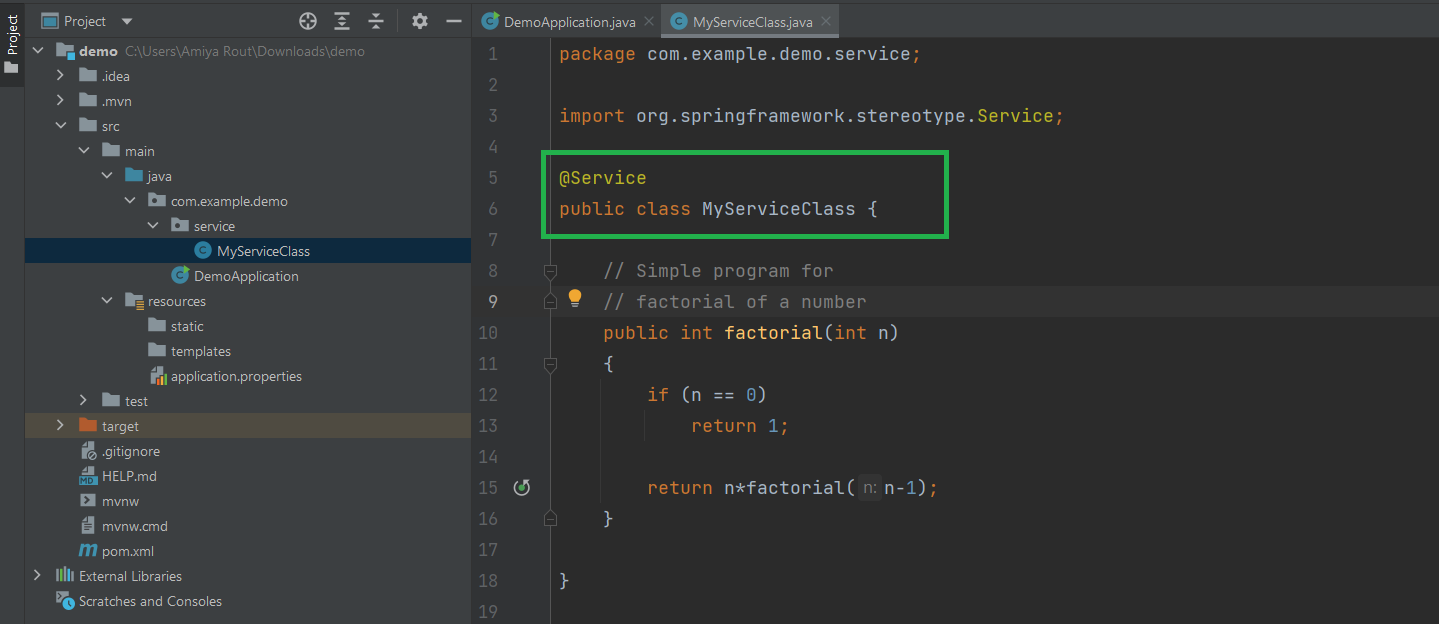Click recursive call gutter icon on line 15
The width and height of the screenshot is (1439, 624).
pyautogui.click(x=521, y=488)
